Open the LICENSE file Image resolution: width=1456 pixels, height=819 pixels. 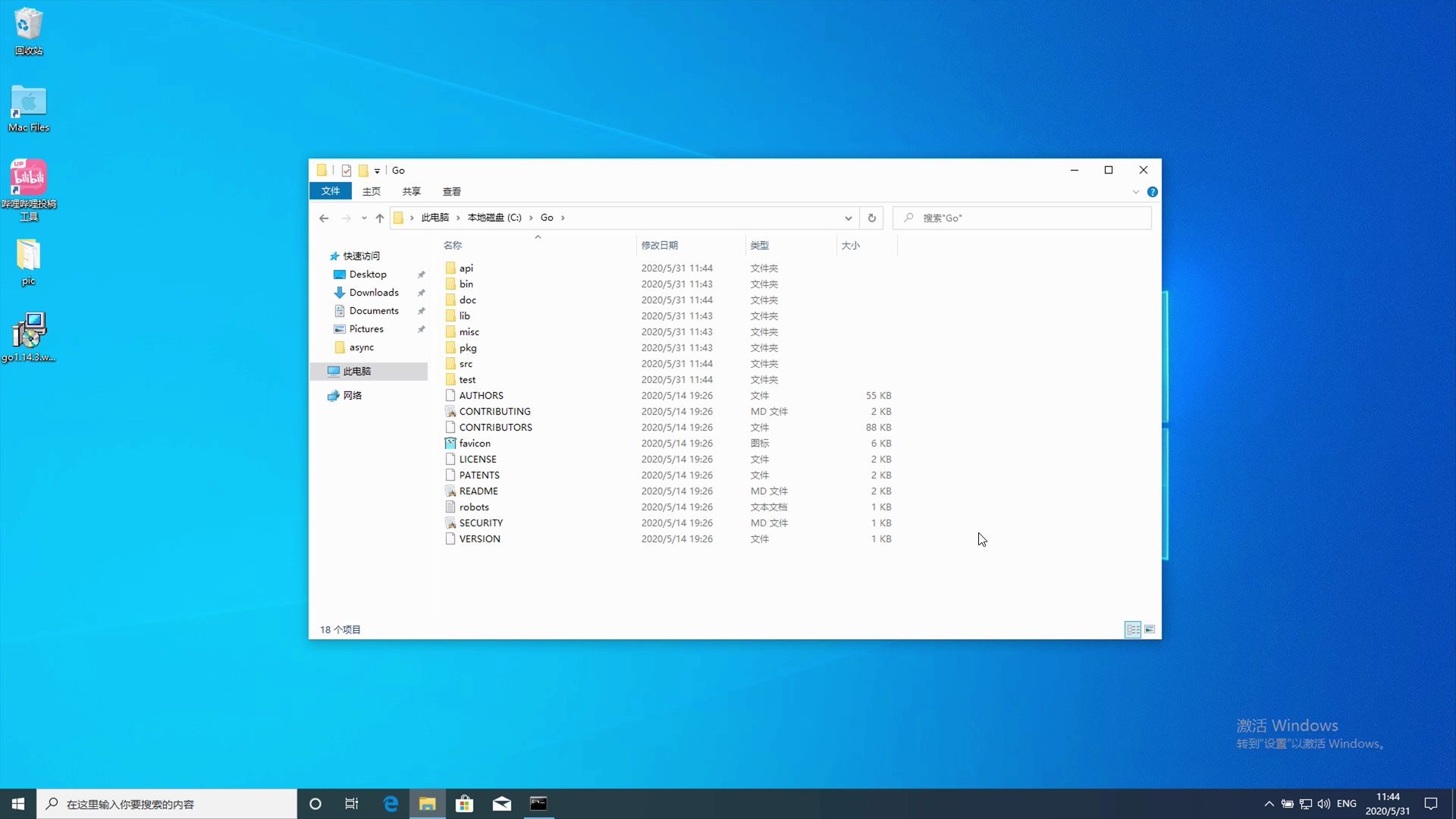(x=477, y=459)
